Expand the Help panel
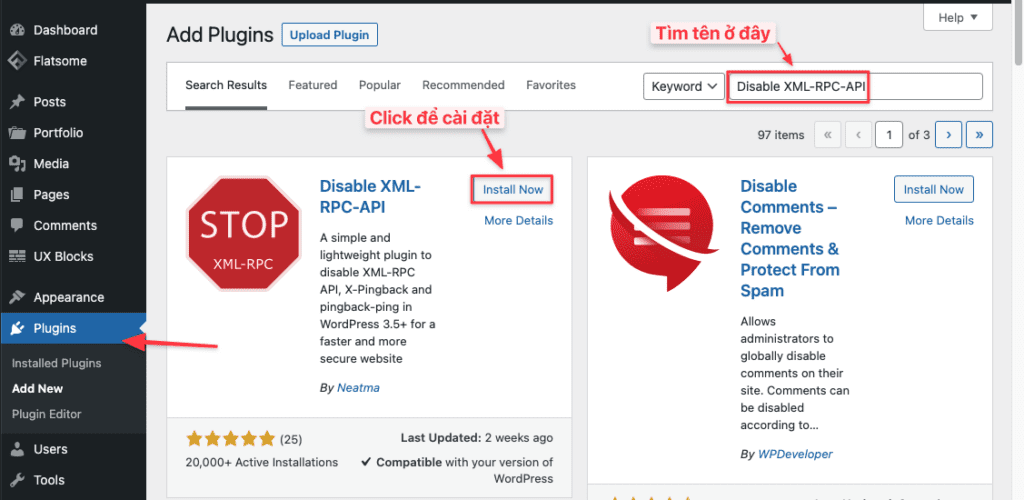The image size is (1024, 500). pos(957,18)
